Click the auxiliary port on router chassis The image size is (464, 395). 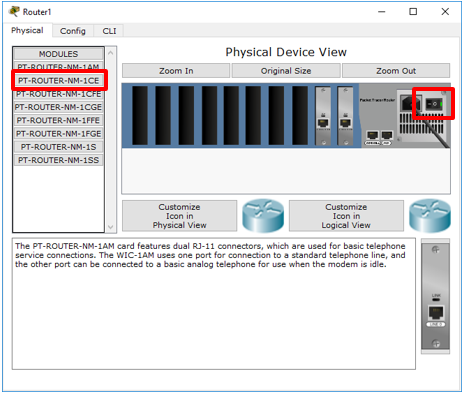387,136
